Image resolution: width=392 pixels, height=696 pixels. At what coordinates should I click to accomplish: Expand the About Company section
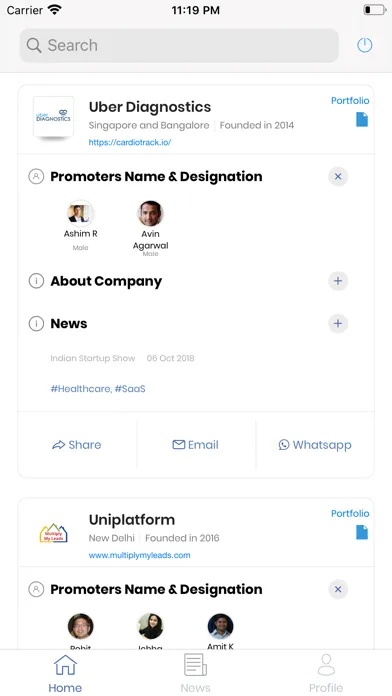(x=338, y=281)
